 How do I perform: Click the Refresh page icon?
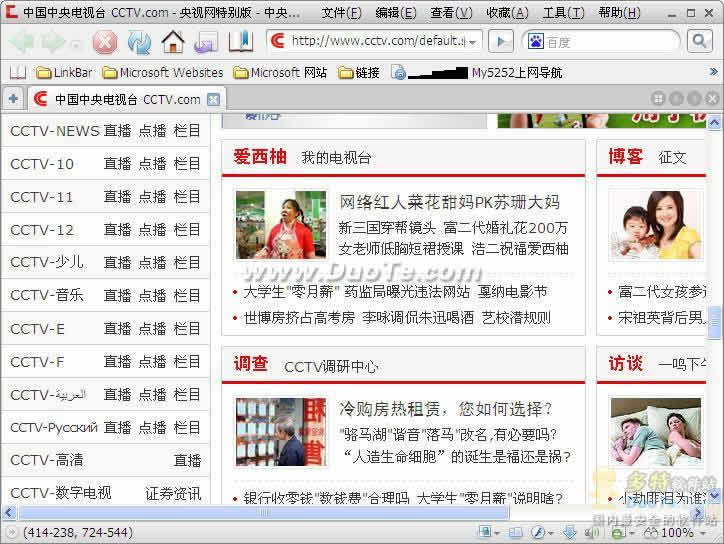tap(139, 42)
